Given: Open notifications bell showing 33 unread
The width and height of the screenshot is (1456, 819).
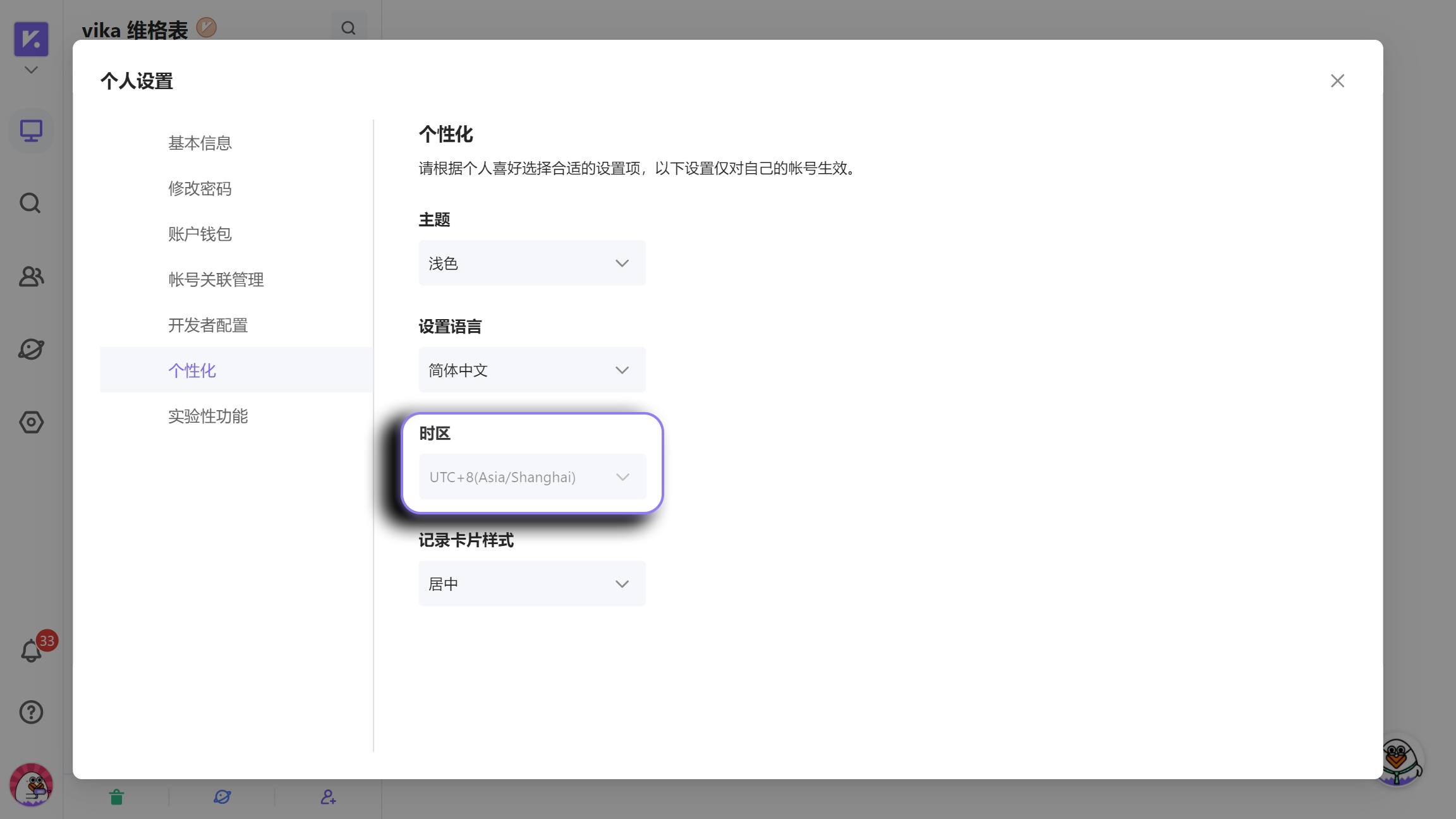Looking at the screenshot, I should click(30, 650).
